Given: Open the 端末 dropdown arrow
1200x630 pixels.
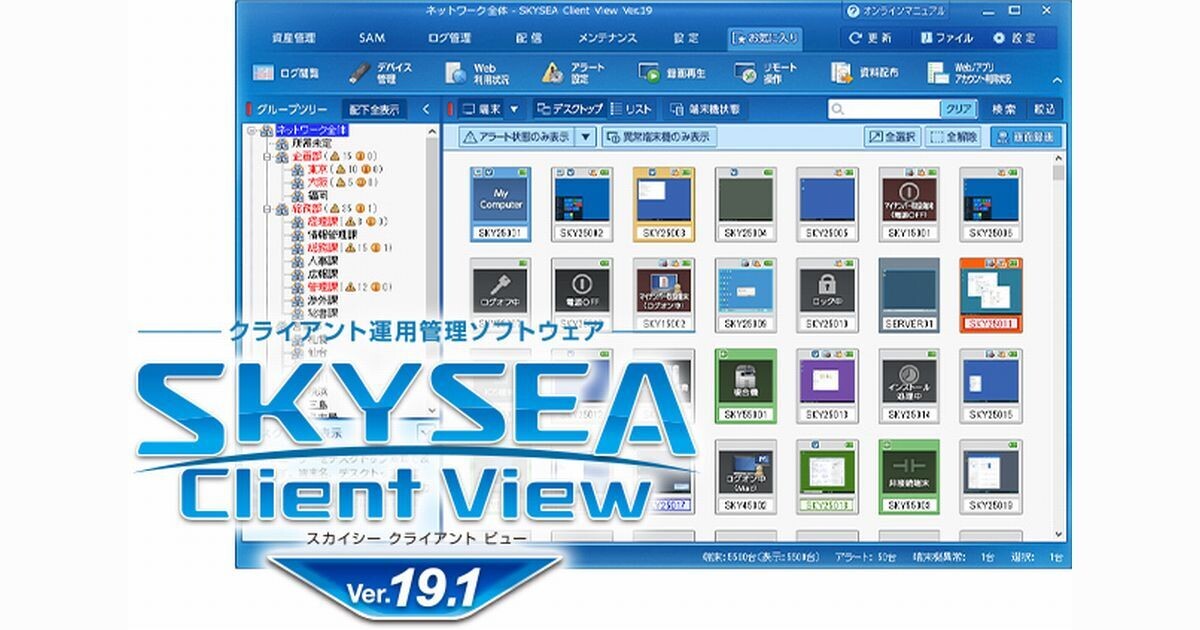Looking at the screenshot, I should [514, 109].
